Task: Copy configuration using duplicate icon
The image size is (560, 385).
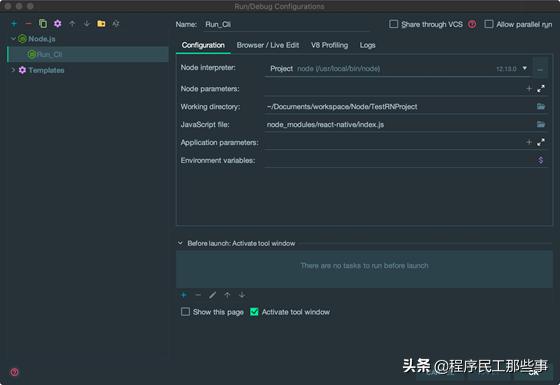Action: (43, 24)
